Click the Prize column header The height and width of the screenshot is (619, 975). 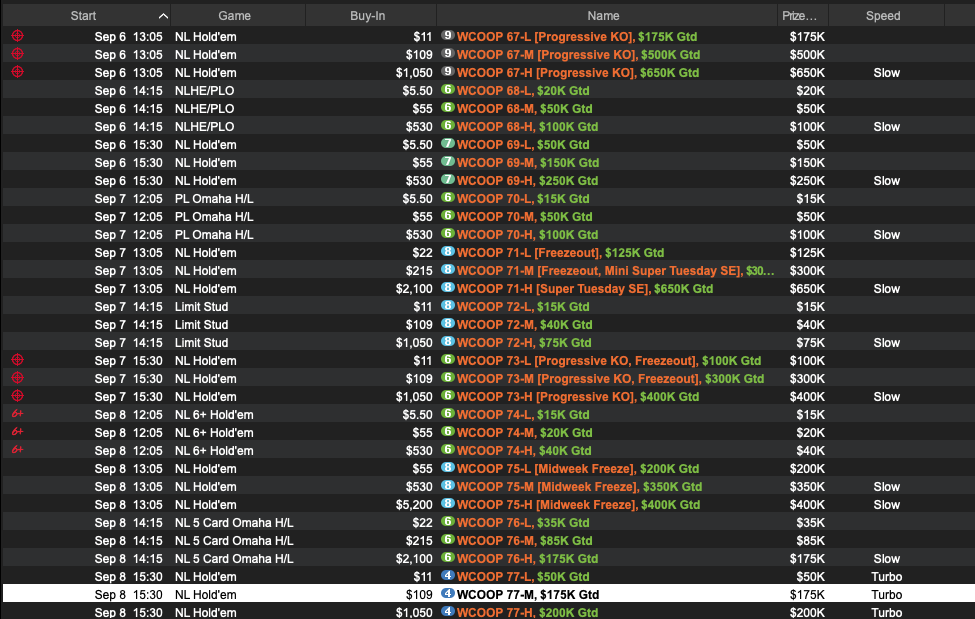803,16
